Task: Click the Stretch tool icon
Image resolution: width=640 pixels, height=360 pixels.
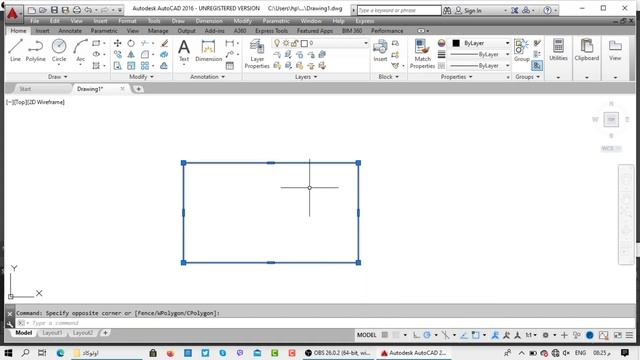Action: tap(118, 65)
